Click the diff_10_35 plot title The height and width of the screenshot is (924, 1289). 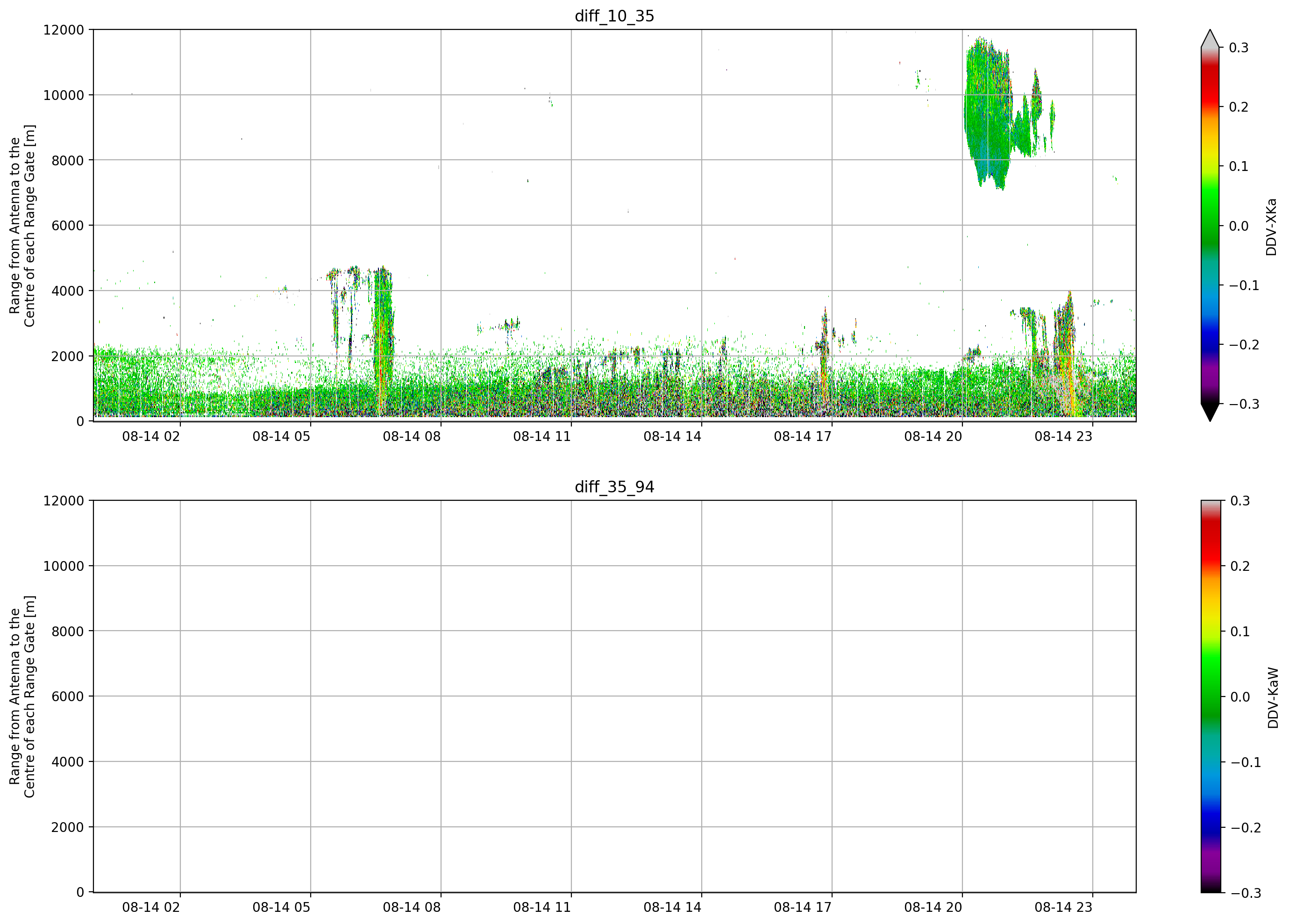click(614, 16)
